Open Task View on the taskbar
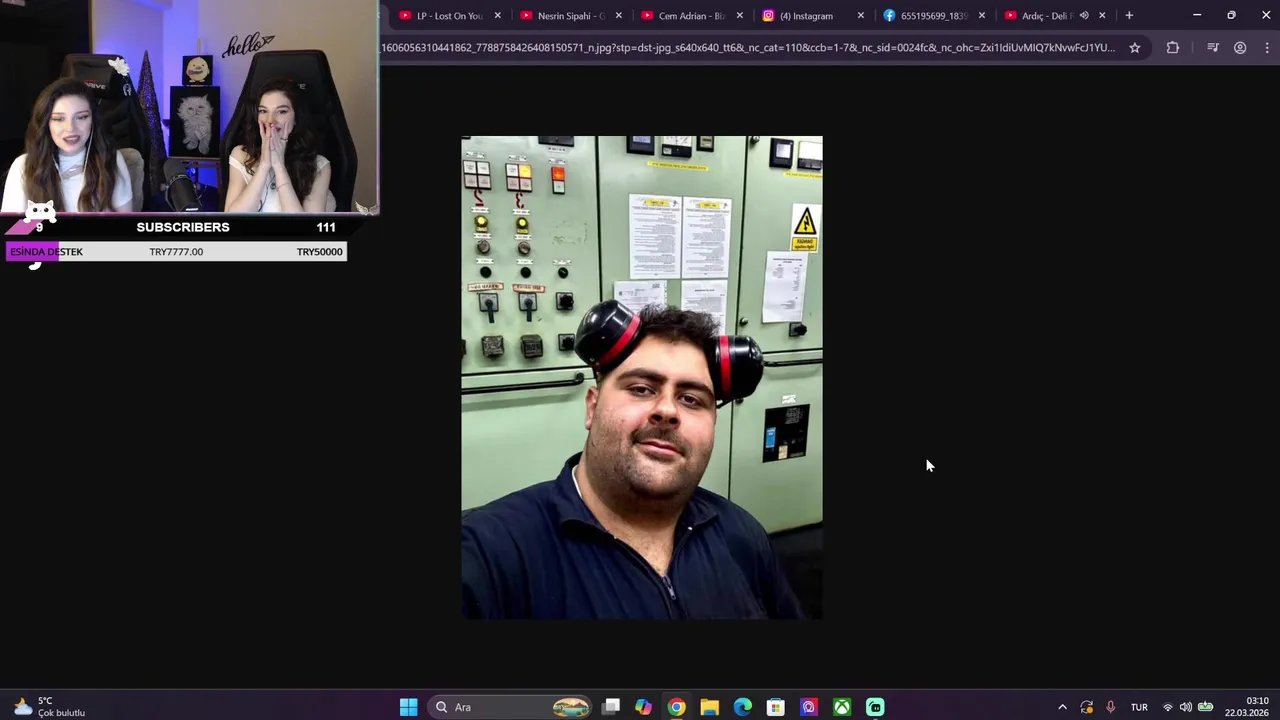This screenshot has width=1280, height=720. (611, 707)
